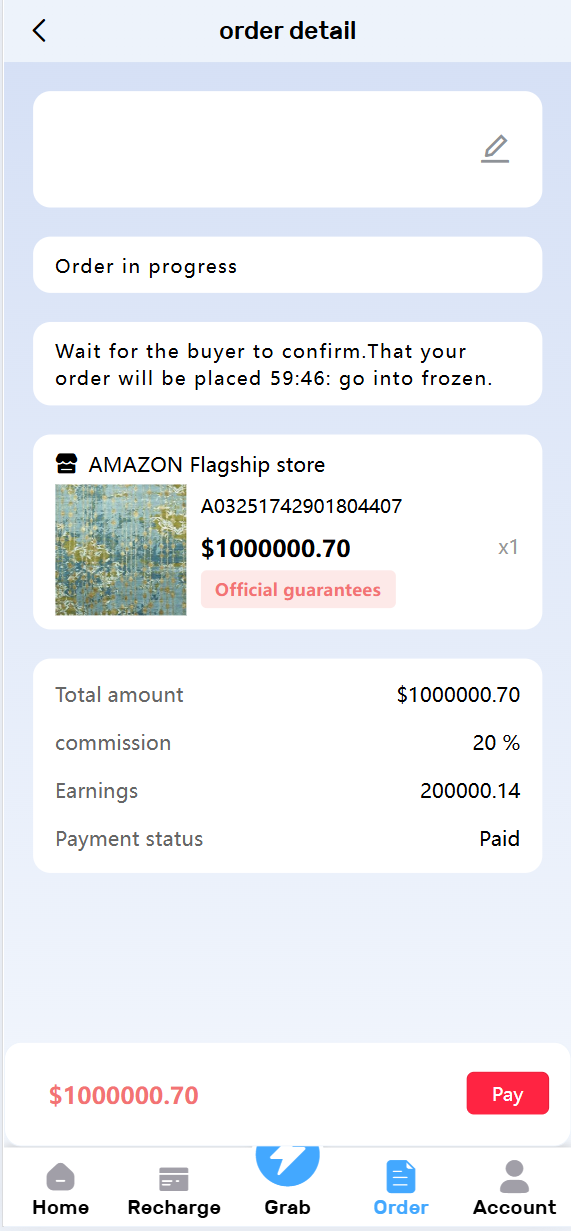Select the Order document icon
Image resolution: width=571 pixels, height=1231 pixels.
point(401,1177)
